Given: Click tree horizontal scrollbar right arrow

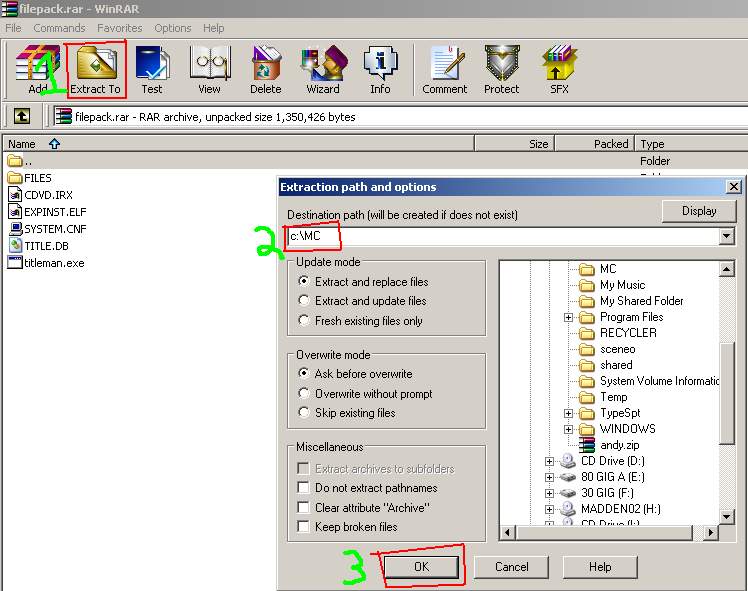Looking at the screenshot, I should click(x=711, y=532).
